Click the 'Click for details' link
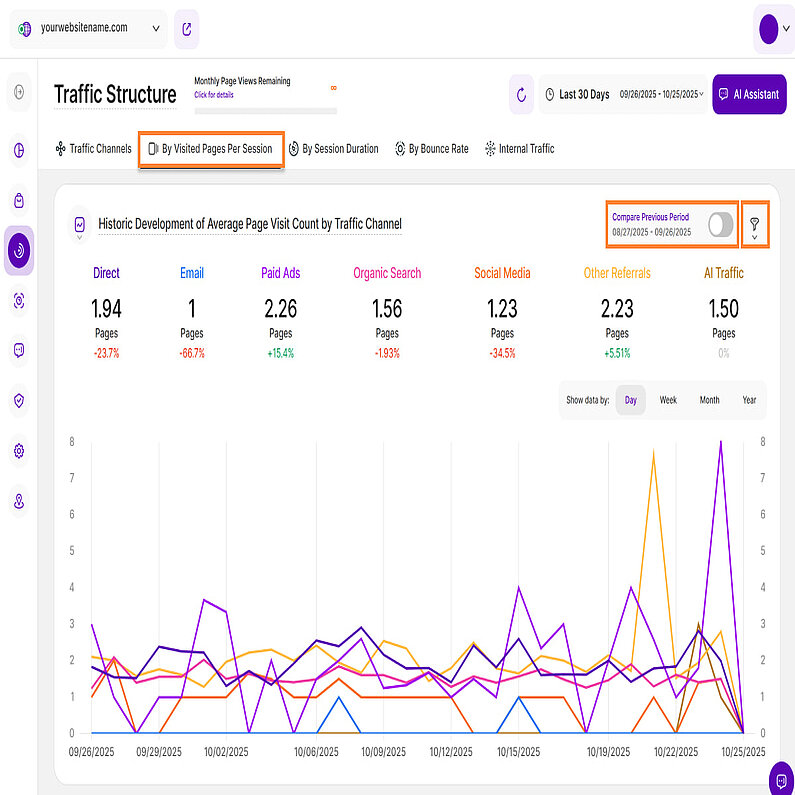The width and height of the screenshot is (795, 795). click(214, 95)
